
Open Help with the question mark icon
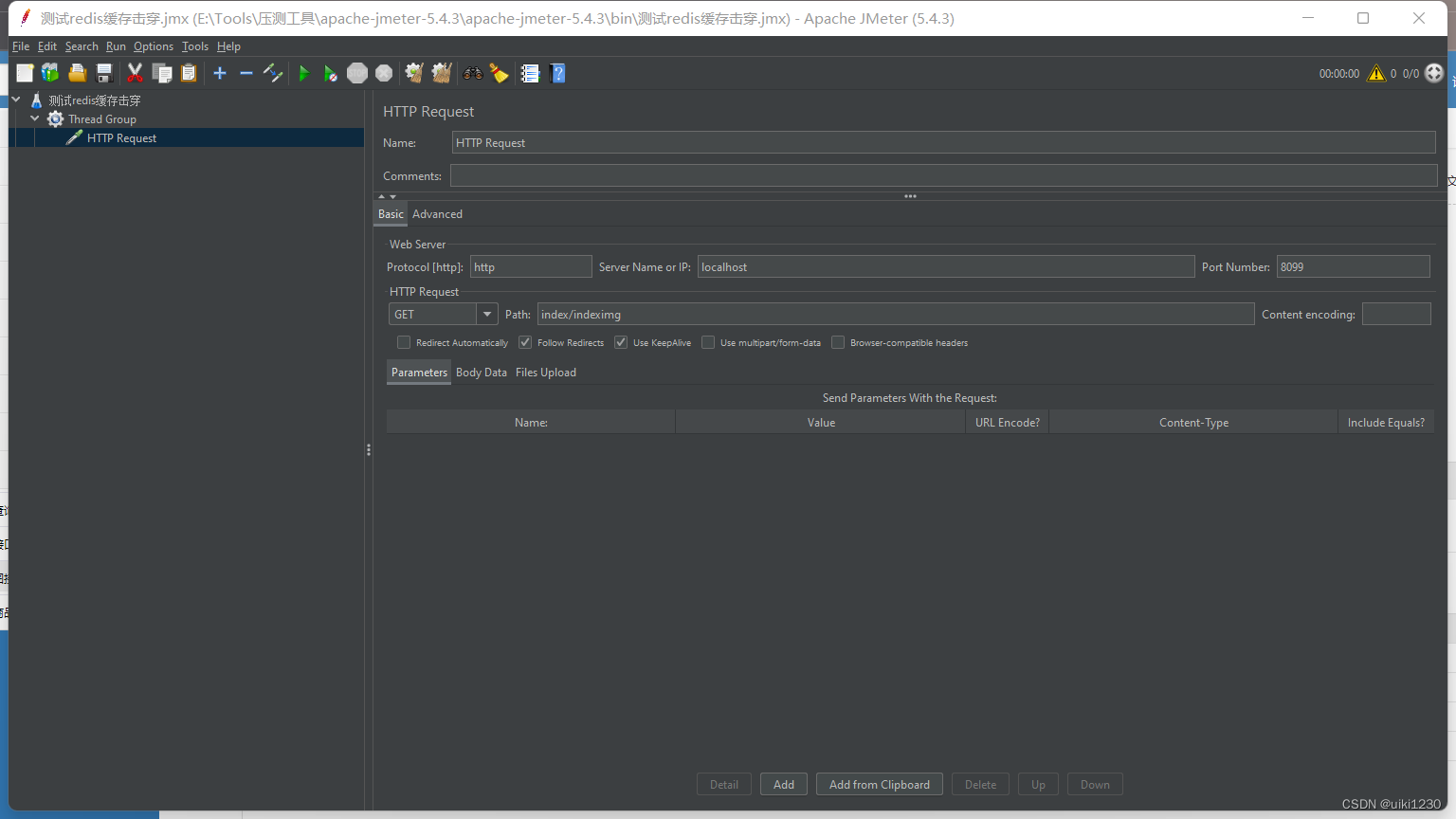tap(557, 73)
